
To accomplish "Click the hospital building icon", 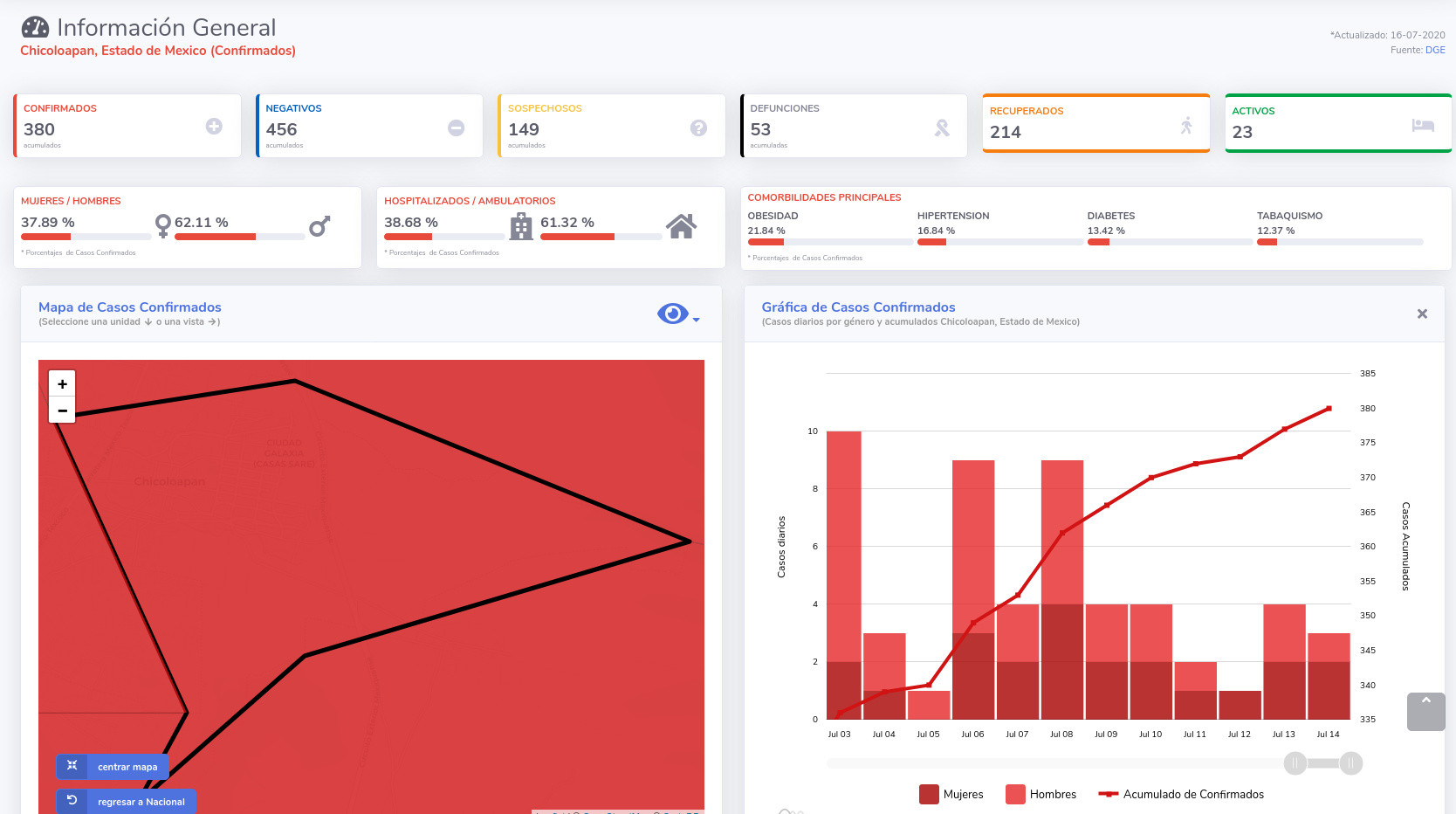I will coord(521,226).
